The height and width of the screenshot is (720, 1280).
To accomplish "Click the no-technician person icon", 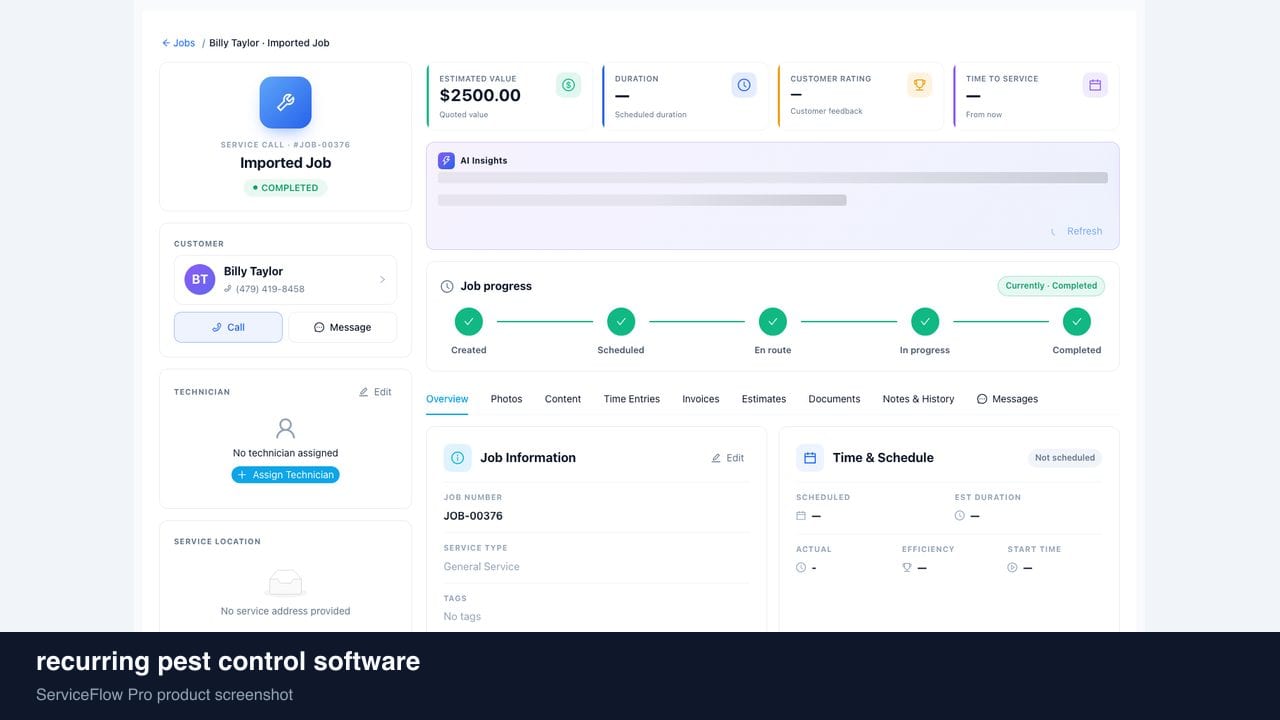I will [285, 429].
